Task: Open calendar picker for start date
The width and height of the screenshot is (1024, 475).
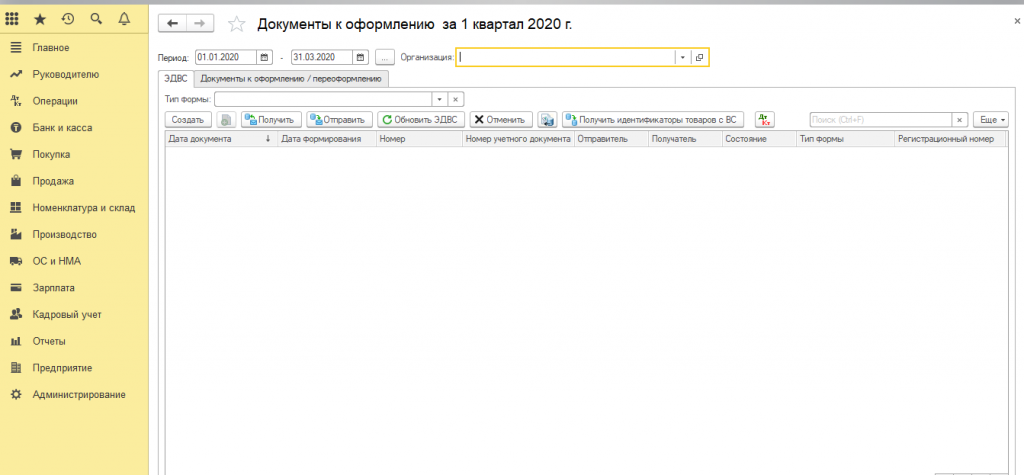Action: pos(265,58)
